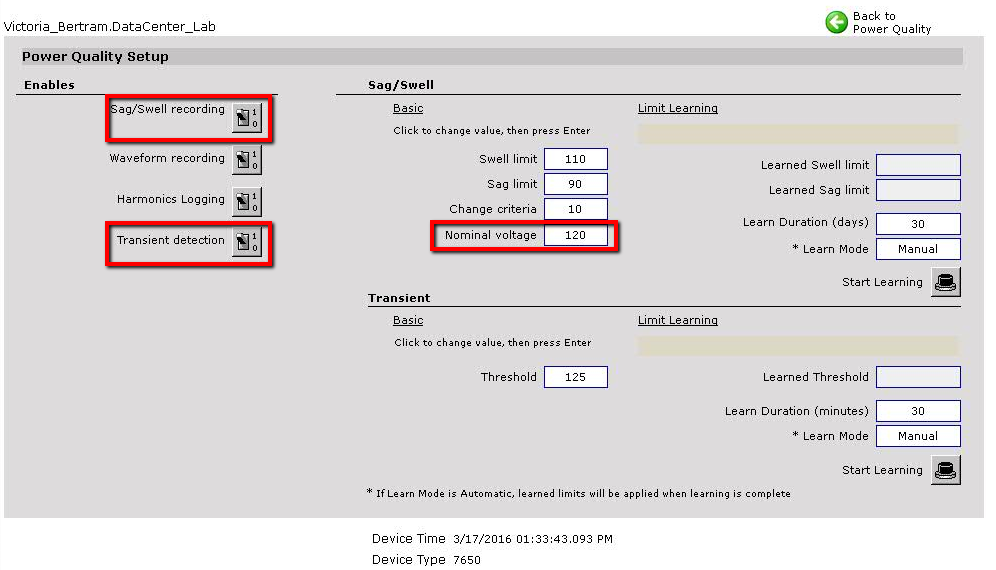Select the Basic heading under Sag/Swell
Screen dimensions: 996x570
408,108
